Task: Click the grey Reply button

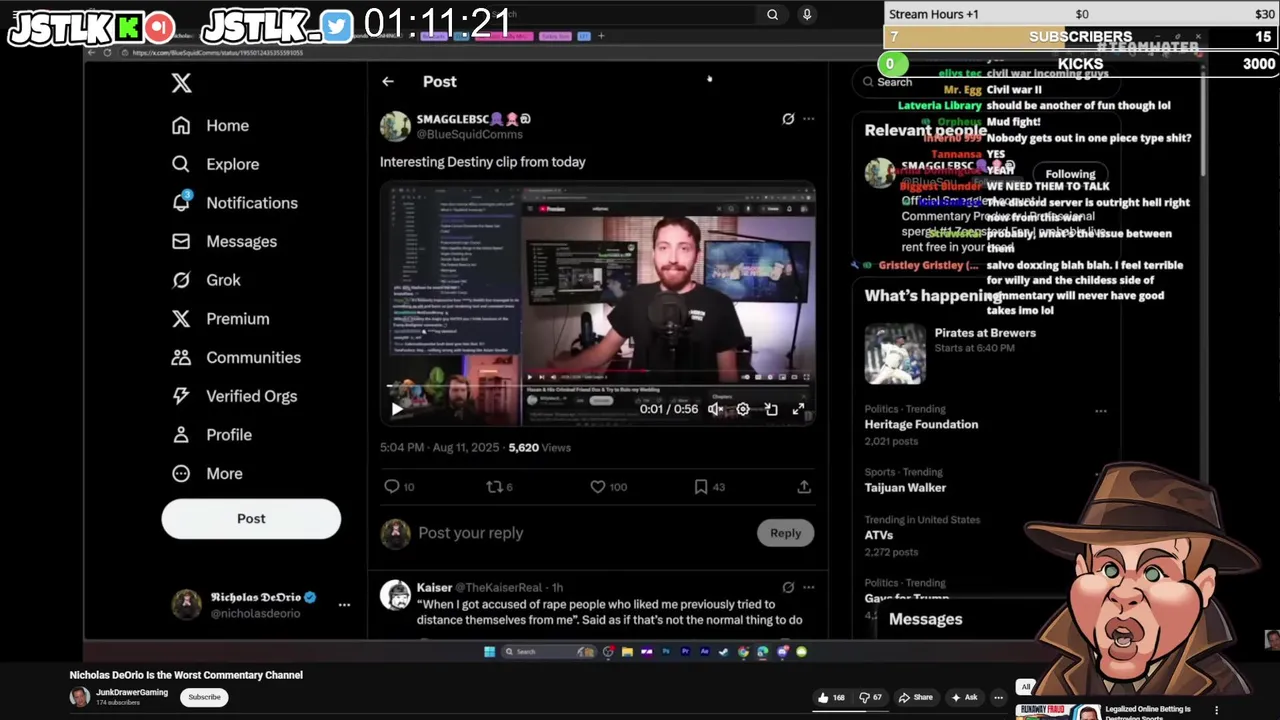Action: click(x=785, y=533)
